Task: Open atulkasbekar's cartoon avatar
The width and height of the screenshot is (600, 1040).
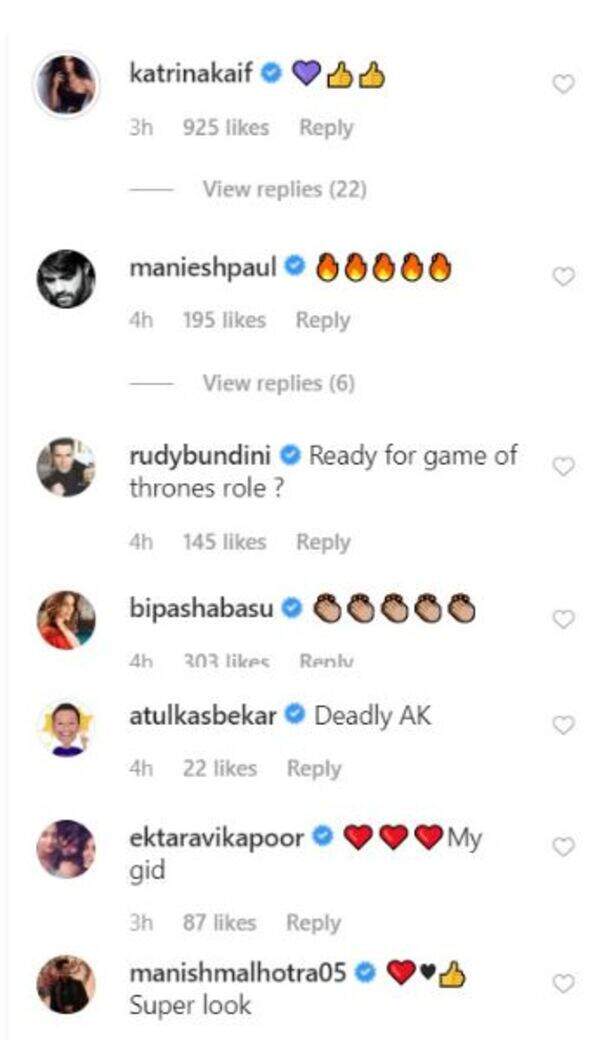Action: coord(66,728)
